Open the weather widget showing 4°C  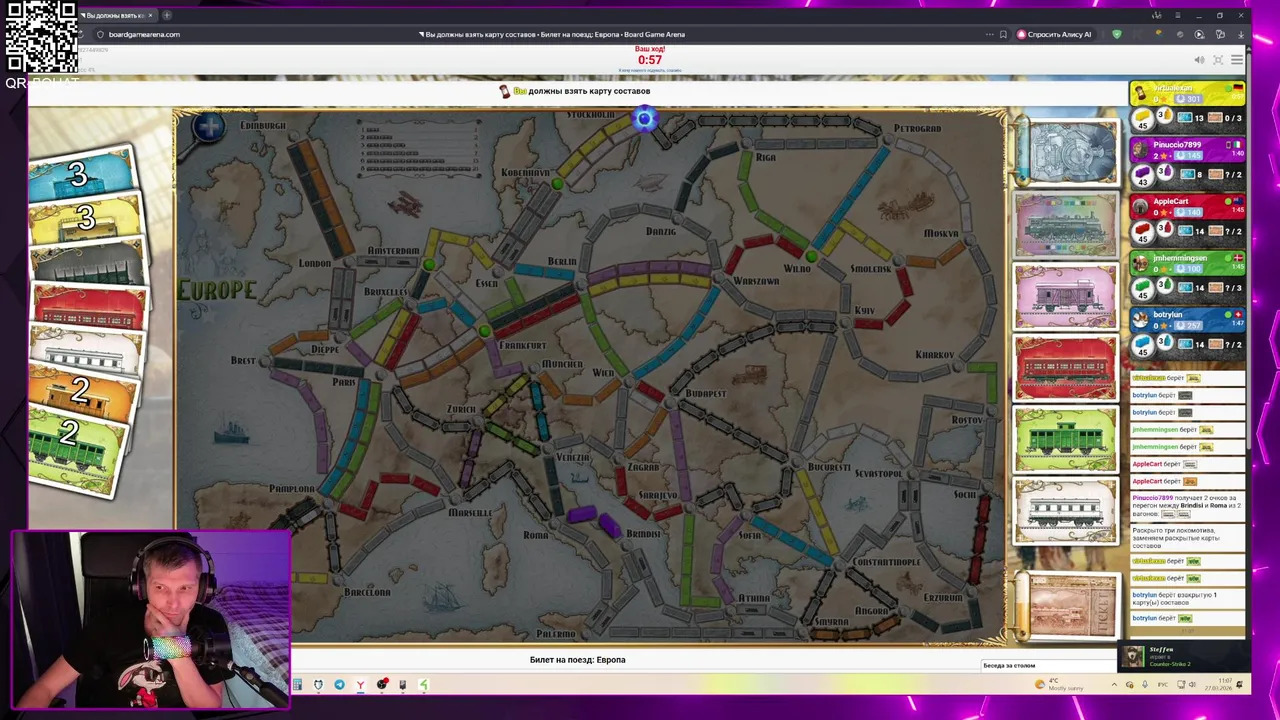1059,684
